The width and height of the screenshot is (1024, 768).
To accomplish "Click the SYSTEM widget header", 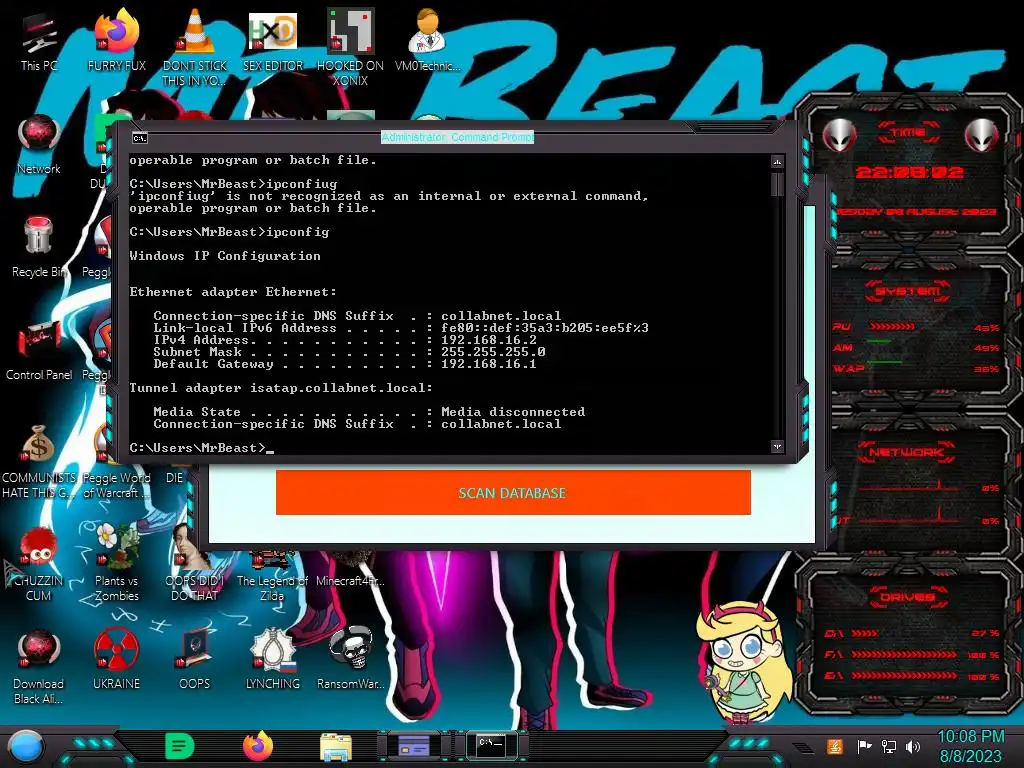I will [908, 291].
